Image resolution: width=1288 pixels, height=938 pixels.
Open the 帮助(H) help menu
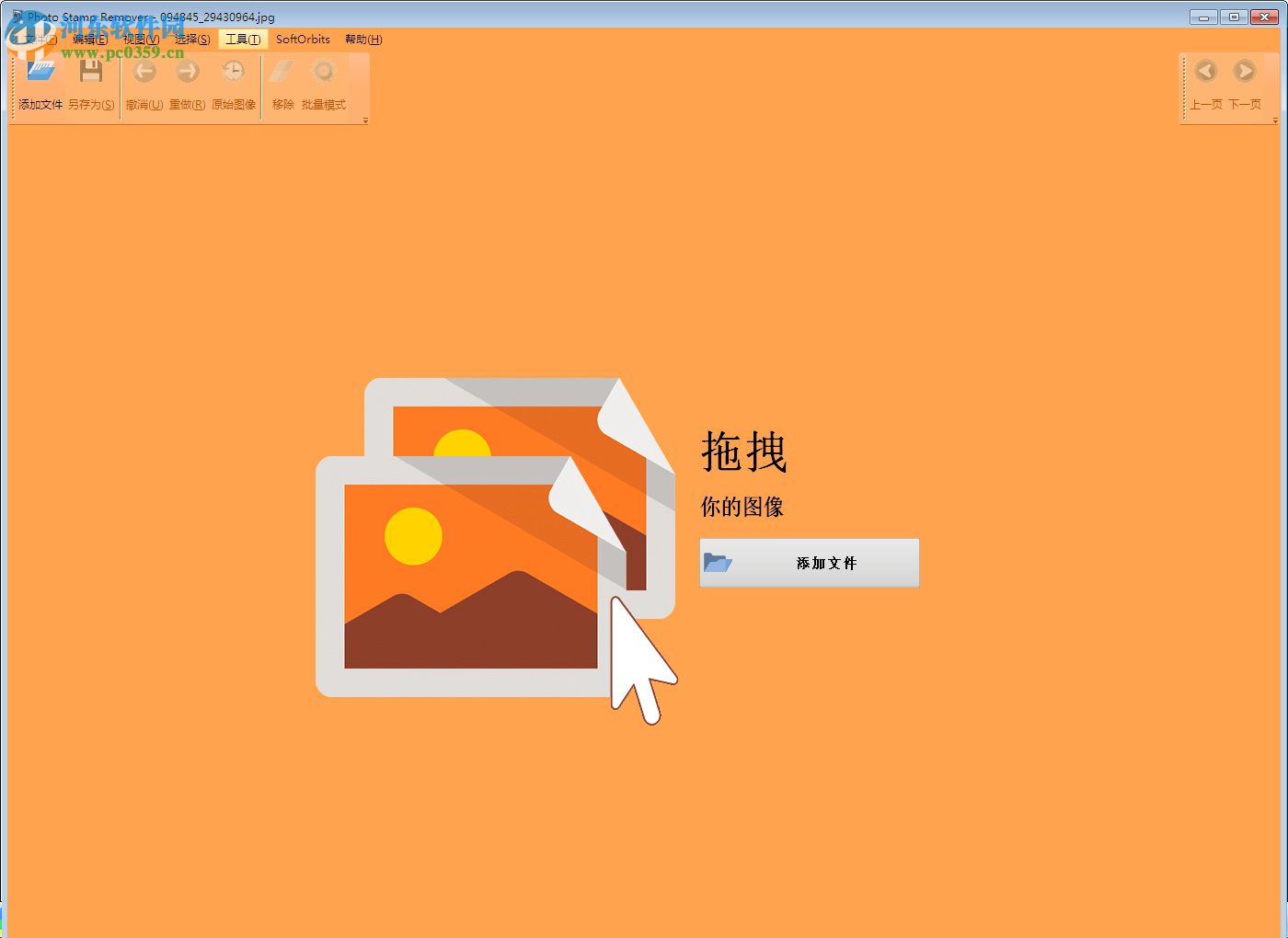click(x=363, y=40)
